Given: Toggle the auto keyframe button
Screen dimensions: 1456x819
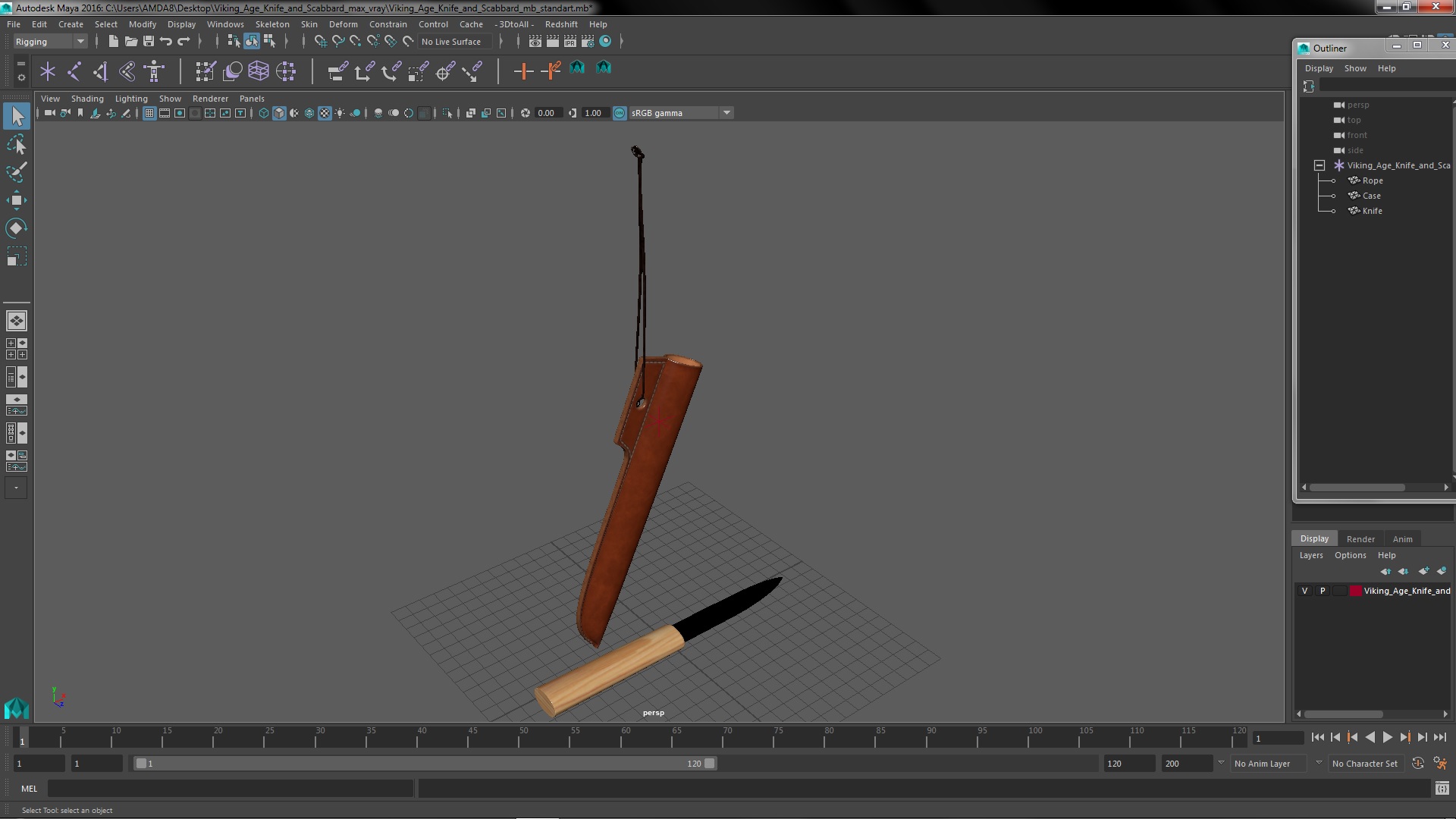Looking at the screenshot, I should (1417, 764).
